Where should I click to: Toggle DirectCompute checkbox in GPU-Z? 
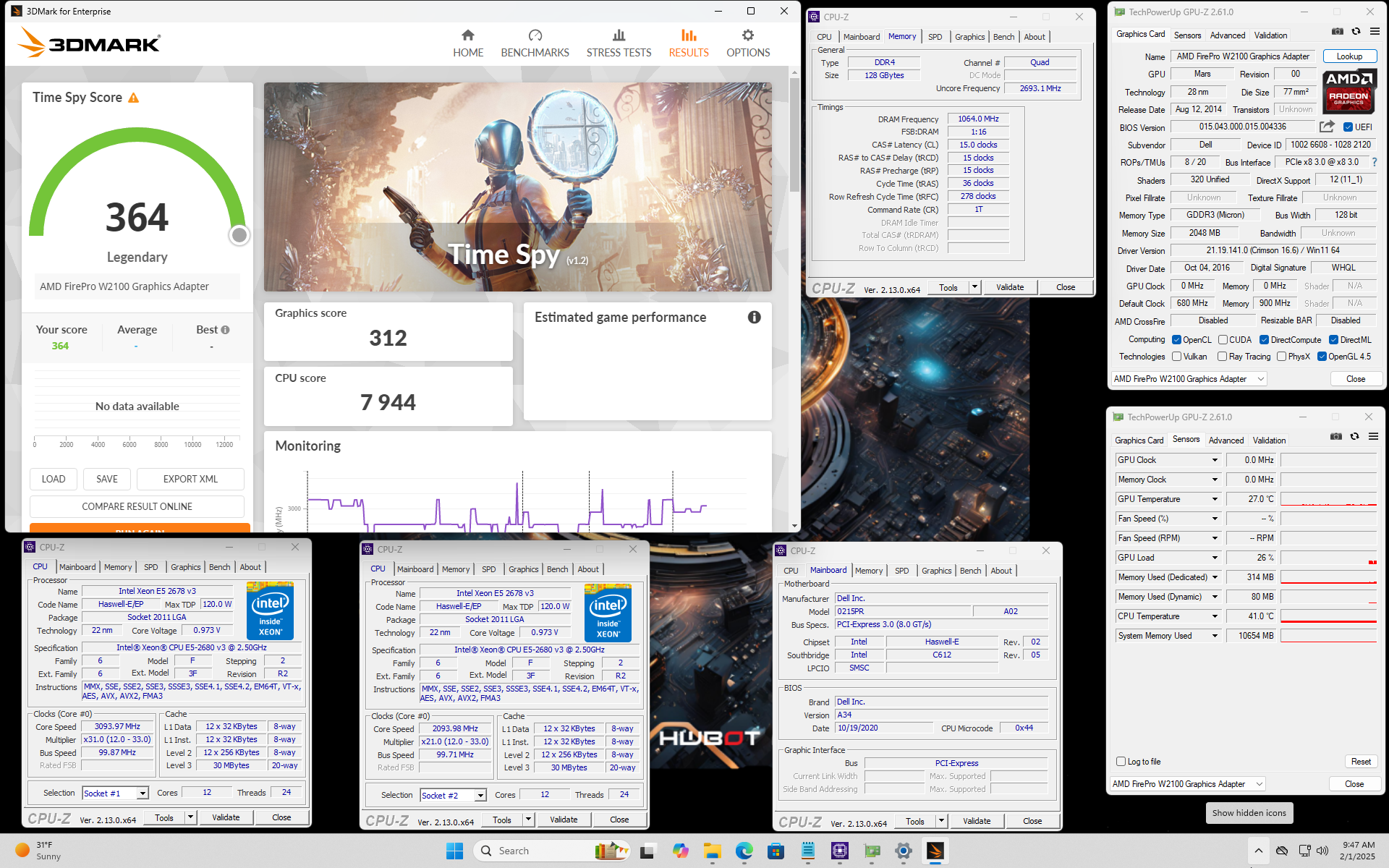pyautogui.click(x=1264, y=340)
